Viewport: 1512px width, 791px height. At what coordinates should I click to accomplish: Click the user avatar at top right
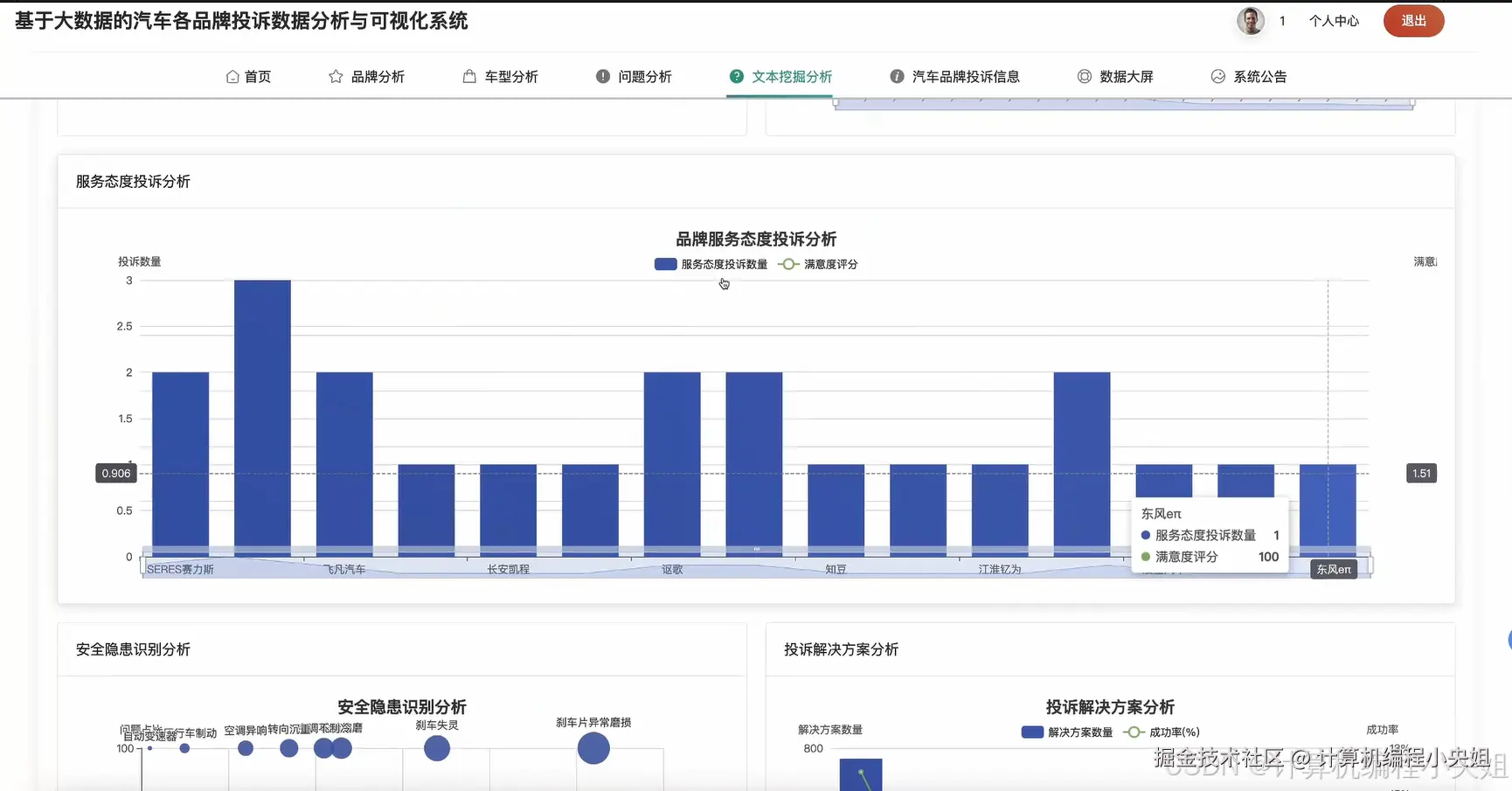coord(1250,20)
